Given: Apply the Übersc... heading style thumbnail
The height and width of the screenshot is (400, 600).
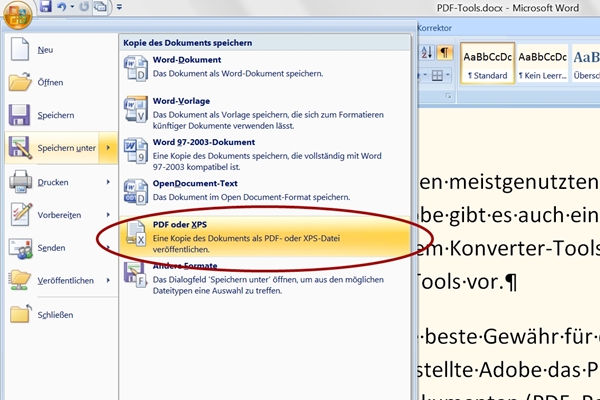Looking at the screenshot, I should (585, 64).
